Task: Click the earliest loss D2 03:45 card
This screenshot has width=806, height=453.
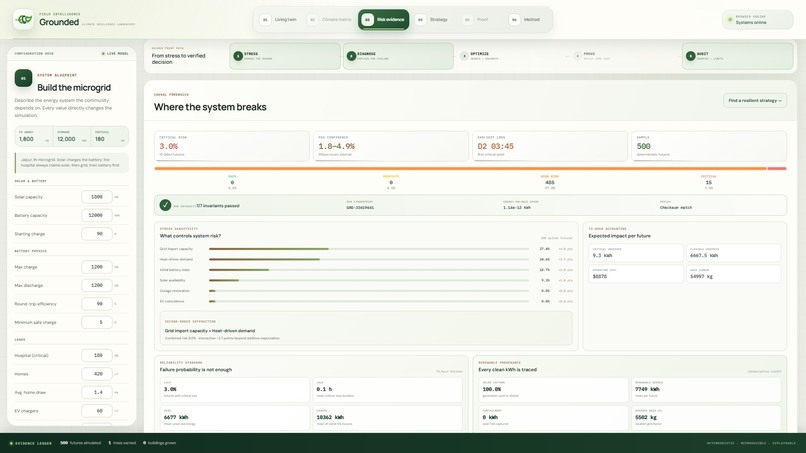Action: (x=549, y=146)
